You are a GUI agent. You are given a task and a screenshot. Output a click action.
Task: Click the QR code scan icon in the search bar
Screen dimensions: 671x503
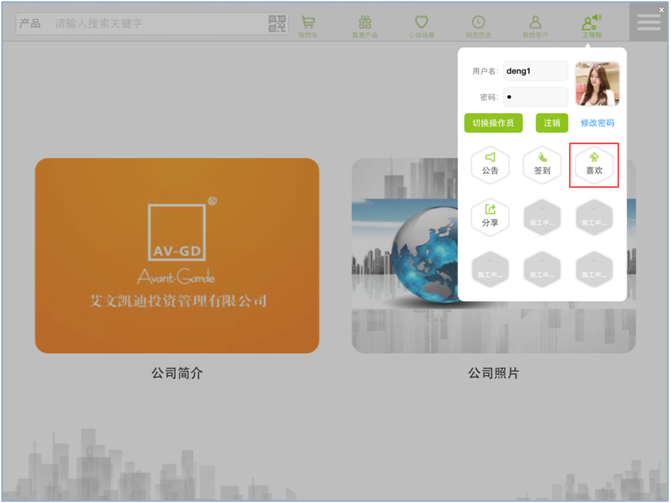[x=277, y=24]
